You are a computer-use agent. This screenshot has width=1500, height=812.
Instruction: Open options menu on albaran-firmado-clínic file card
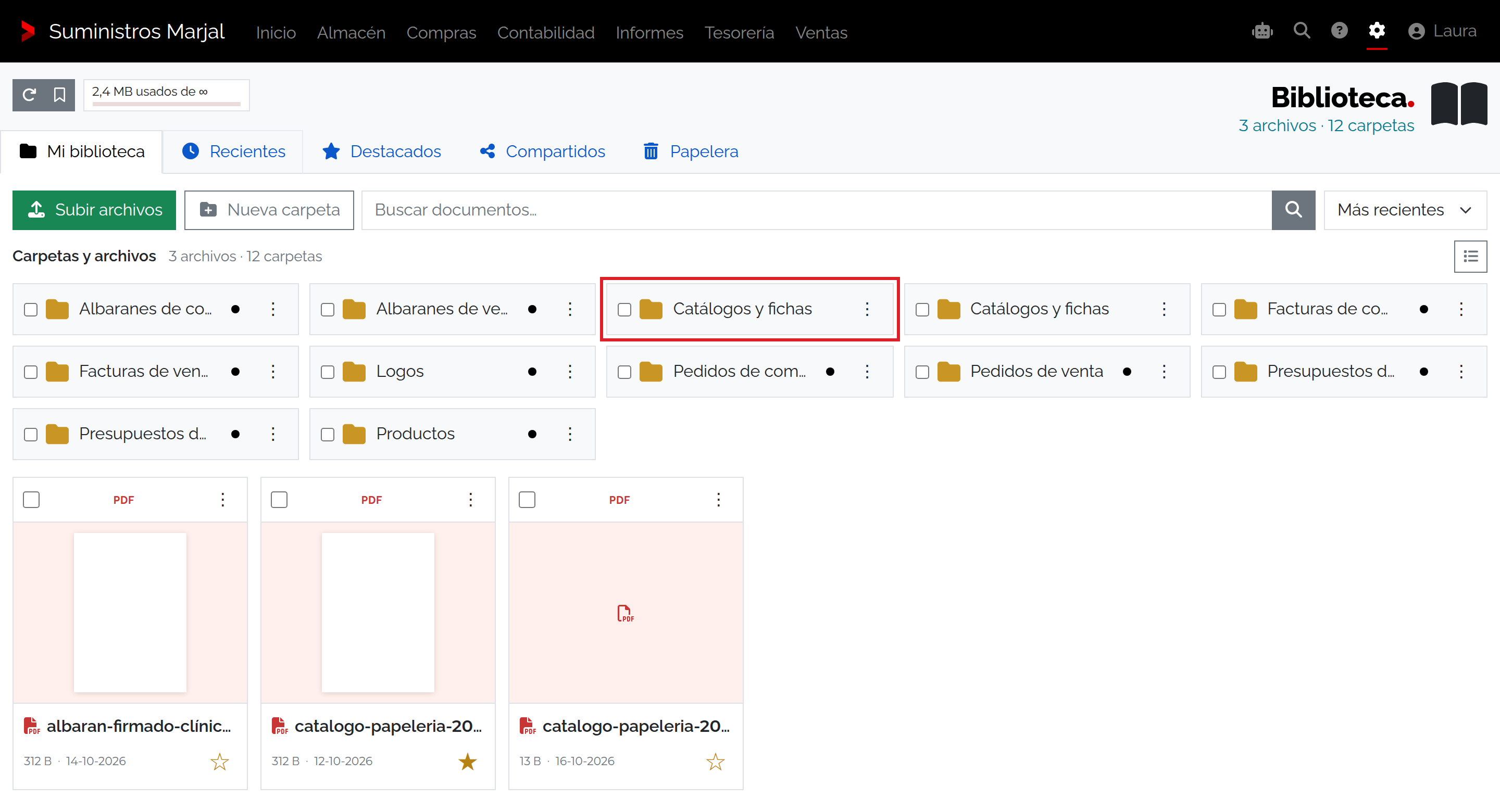pos(222,499)
